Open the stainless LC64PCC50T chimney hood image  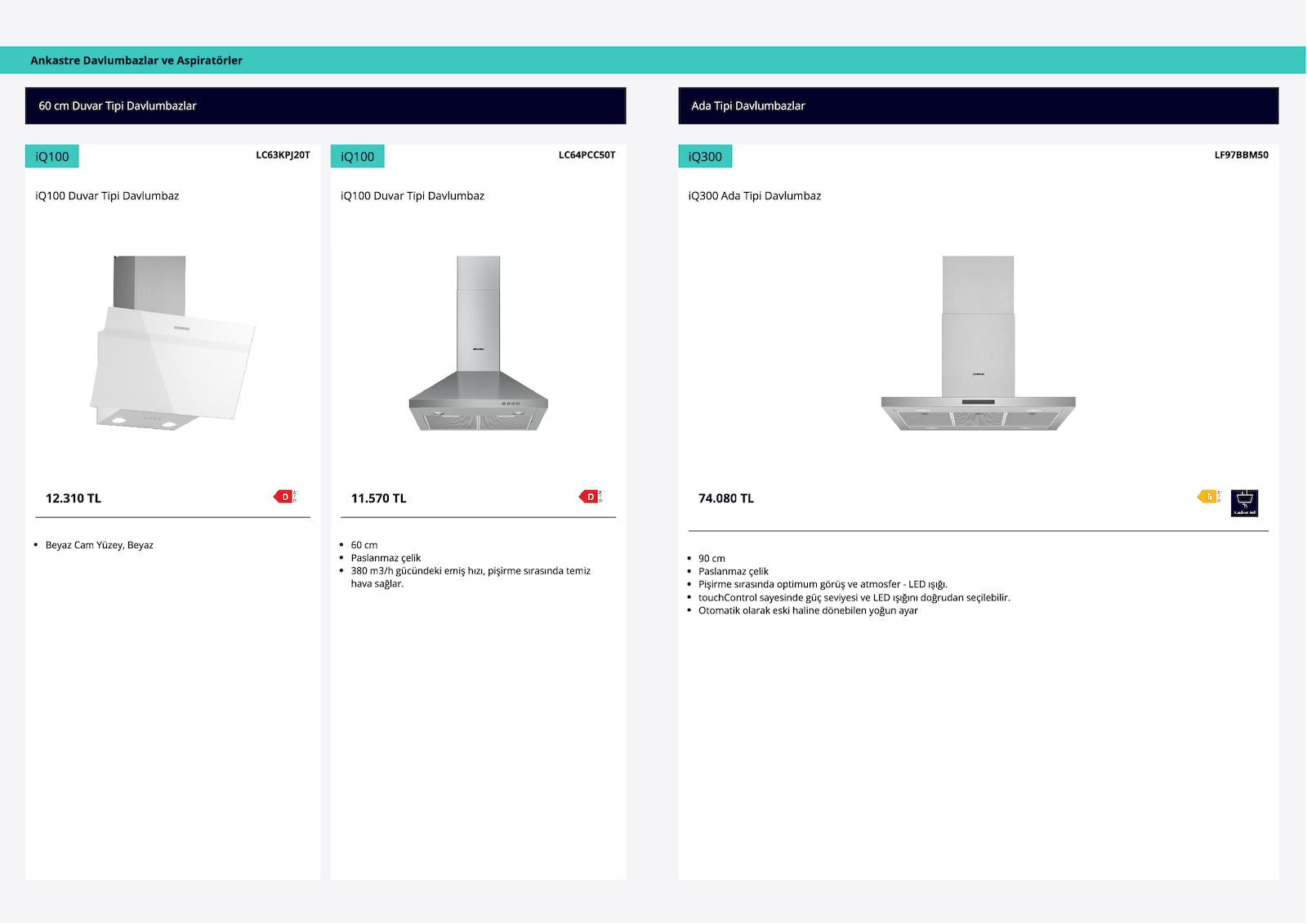479,343
